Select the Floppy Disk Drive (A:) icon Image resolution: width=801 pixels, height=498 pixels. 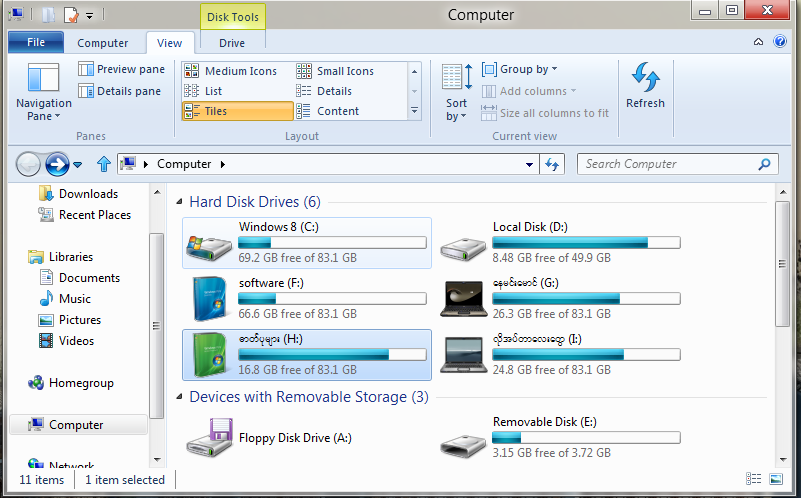click(x=210, y=438)
